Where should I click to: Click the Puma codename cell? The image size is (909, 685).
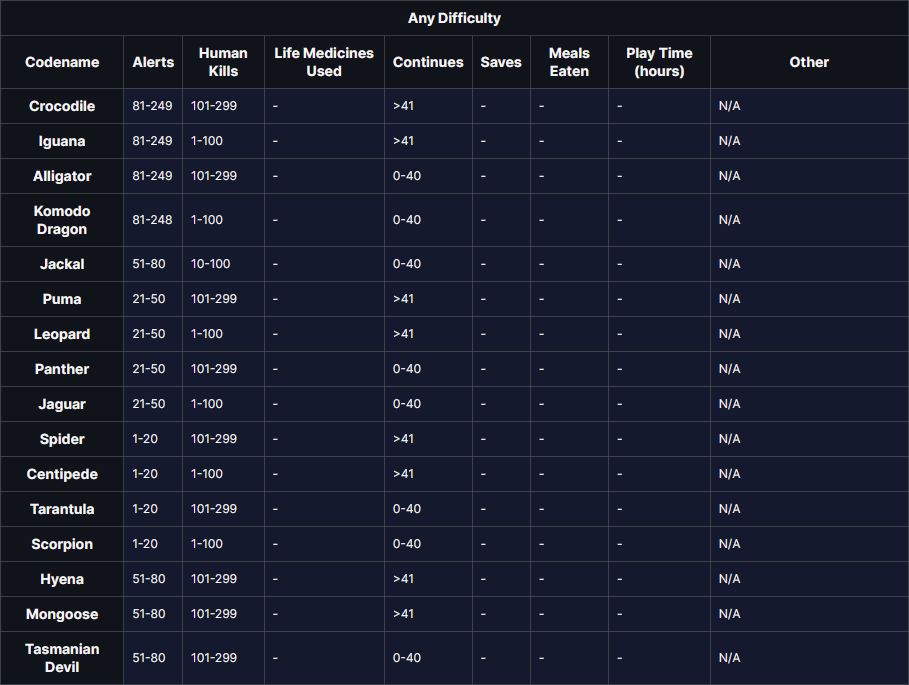point(62,299)
